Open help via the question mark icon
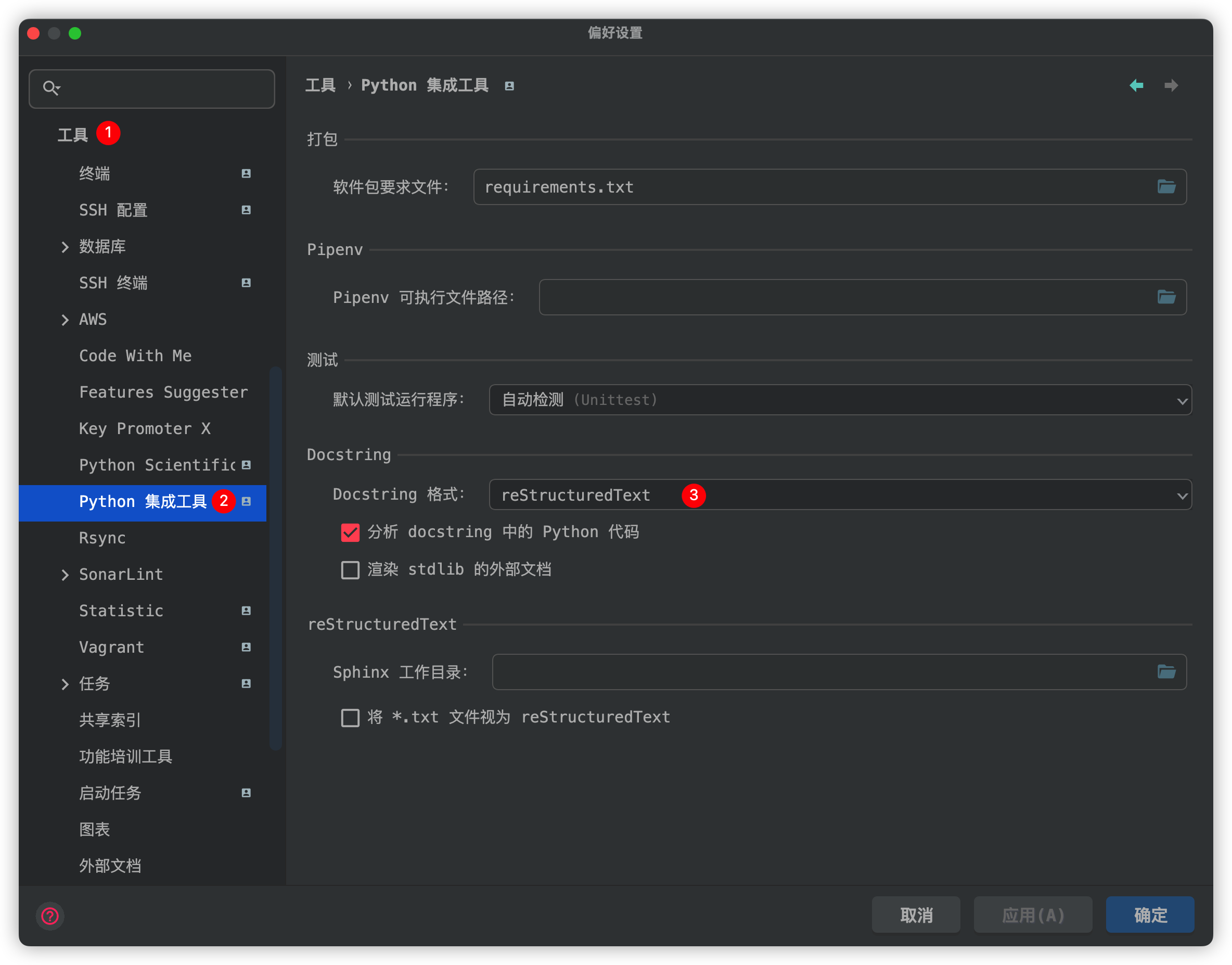1232x965 pixels. (50, 917)
